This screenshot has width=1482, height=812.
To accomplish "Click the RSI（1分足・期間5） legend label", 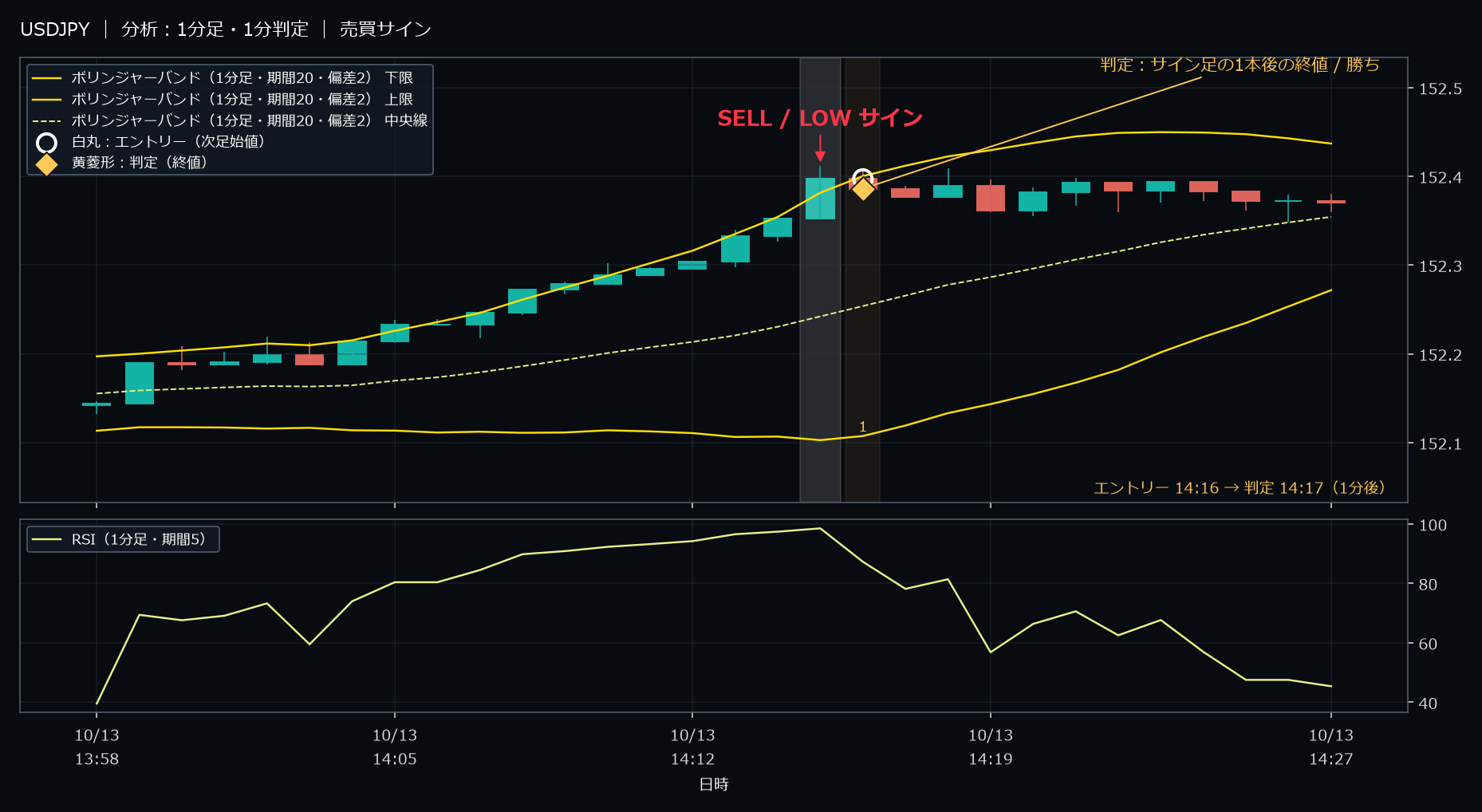I will click(x=139, y=540).
